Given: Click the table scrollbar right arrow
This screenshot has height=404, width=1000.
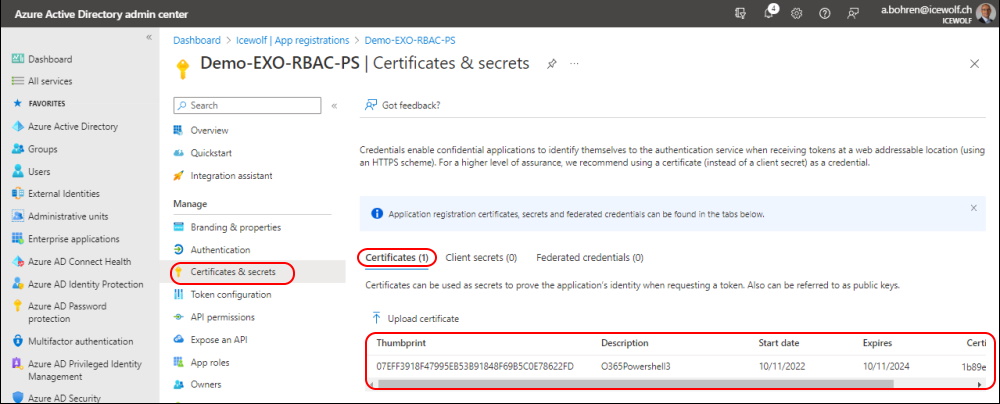Looking at the screenshot, I should 979,384.
